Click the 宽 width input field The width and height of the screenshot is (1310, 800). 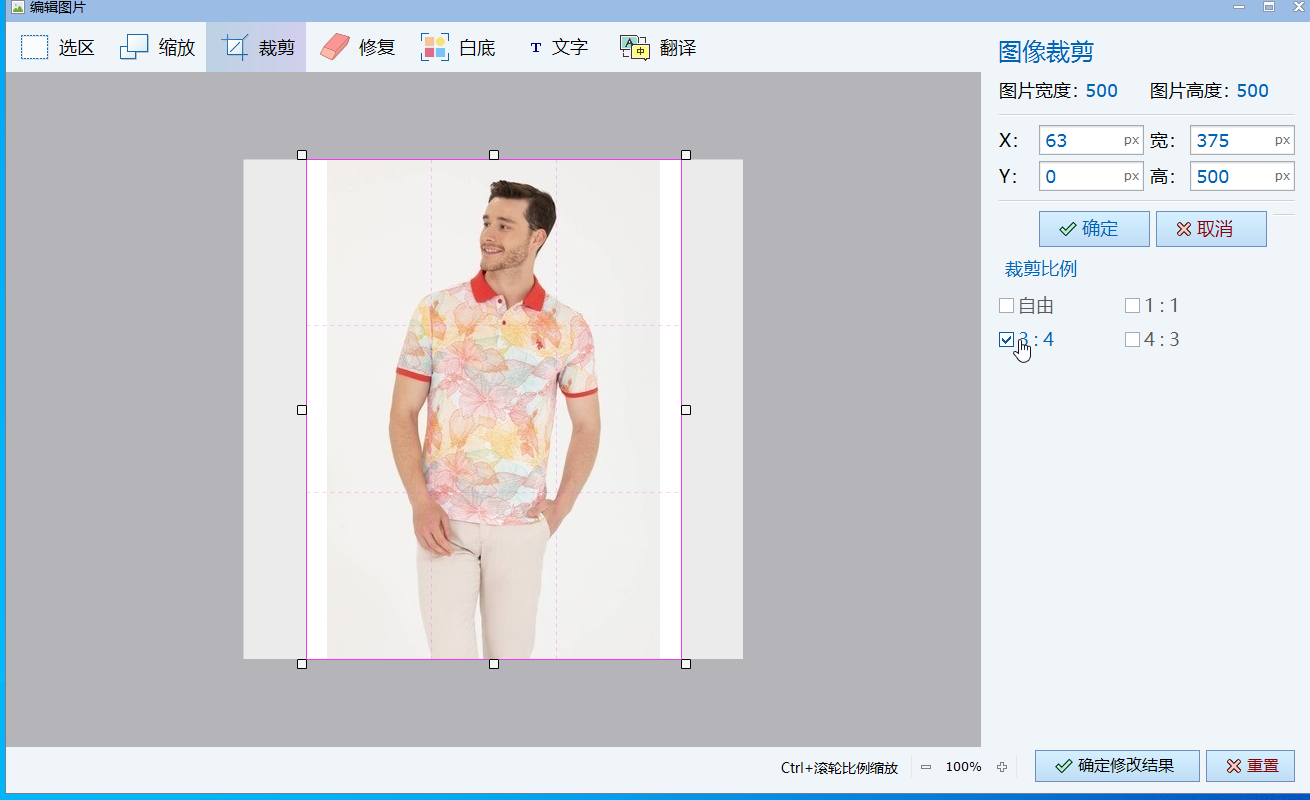[1231, 141]
